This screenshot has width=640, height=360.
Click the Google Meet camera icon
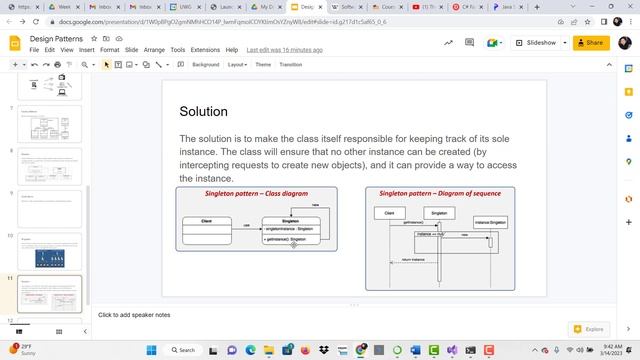pyautogui.click(x=492, y=43)
